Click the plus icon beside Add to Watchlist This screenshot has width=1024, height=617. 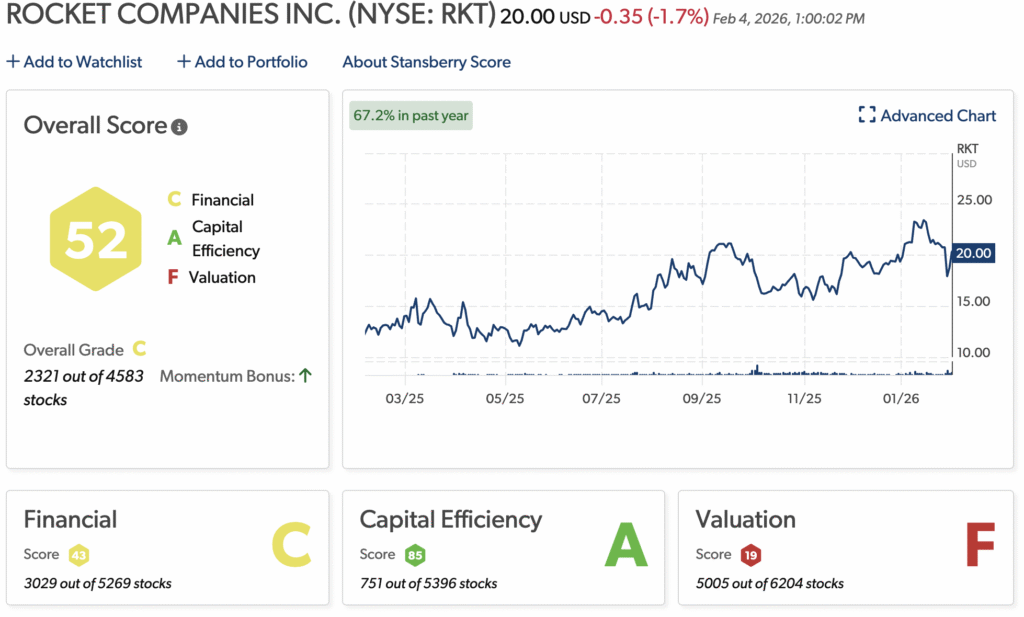pos(12,62)
